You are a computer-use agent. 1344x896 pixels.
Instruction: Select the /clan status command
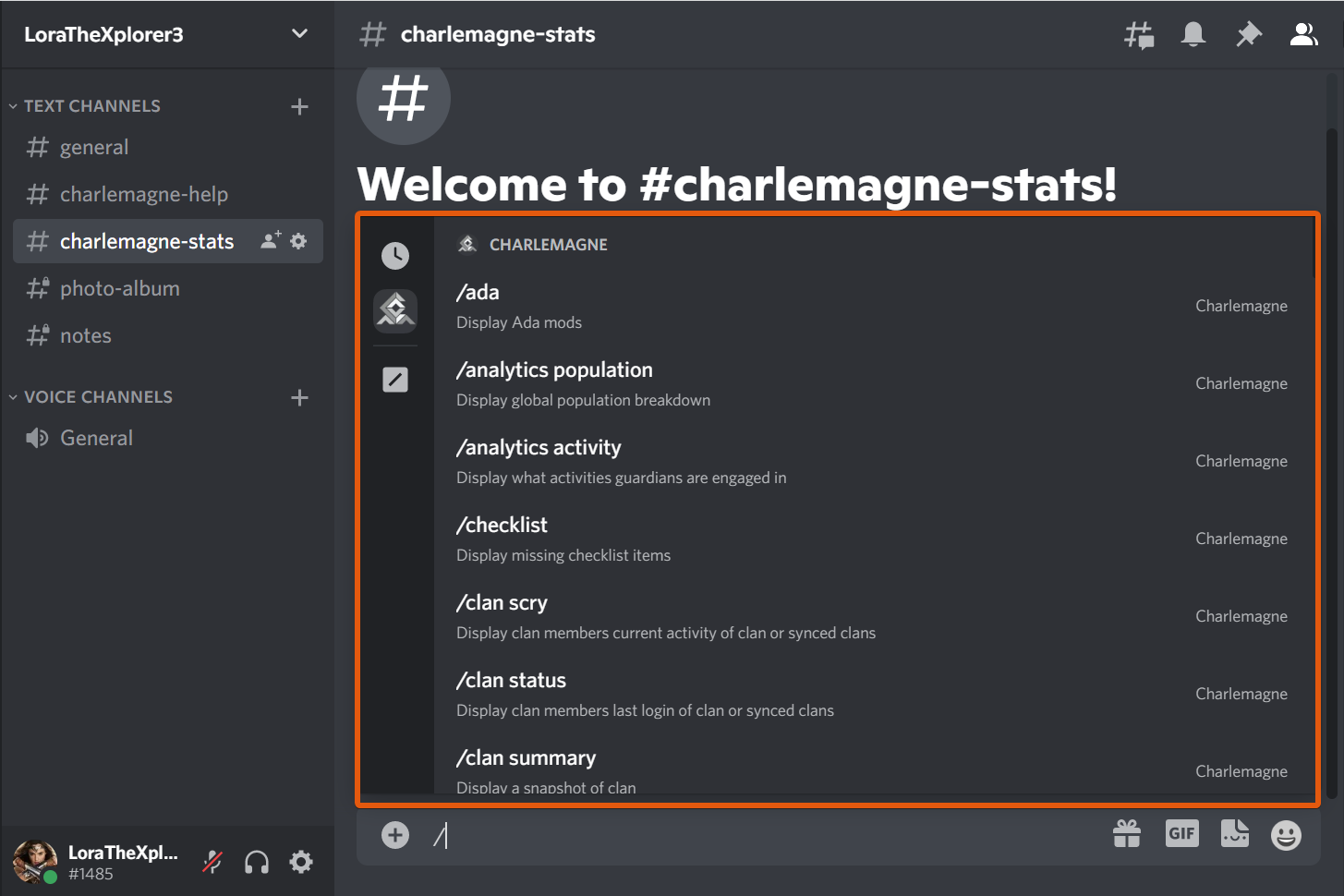(x=874, y=695)
